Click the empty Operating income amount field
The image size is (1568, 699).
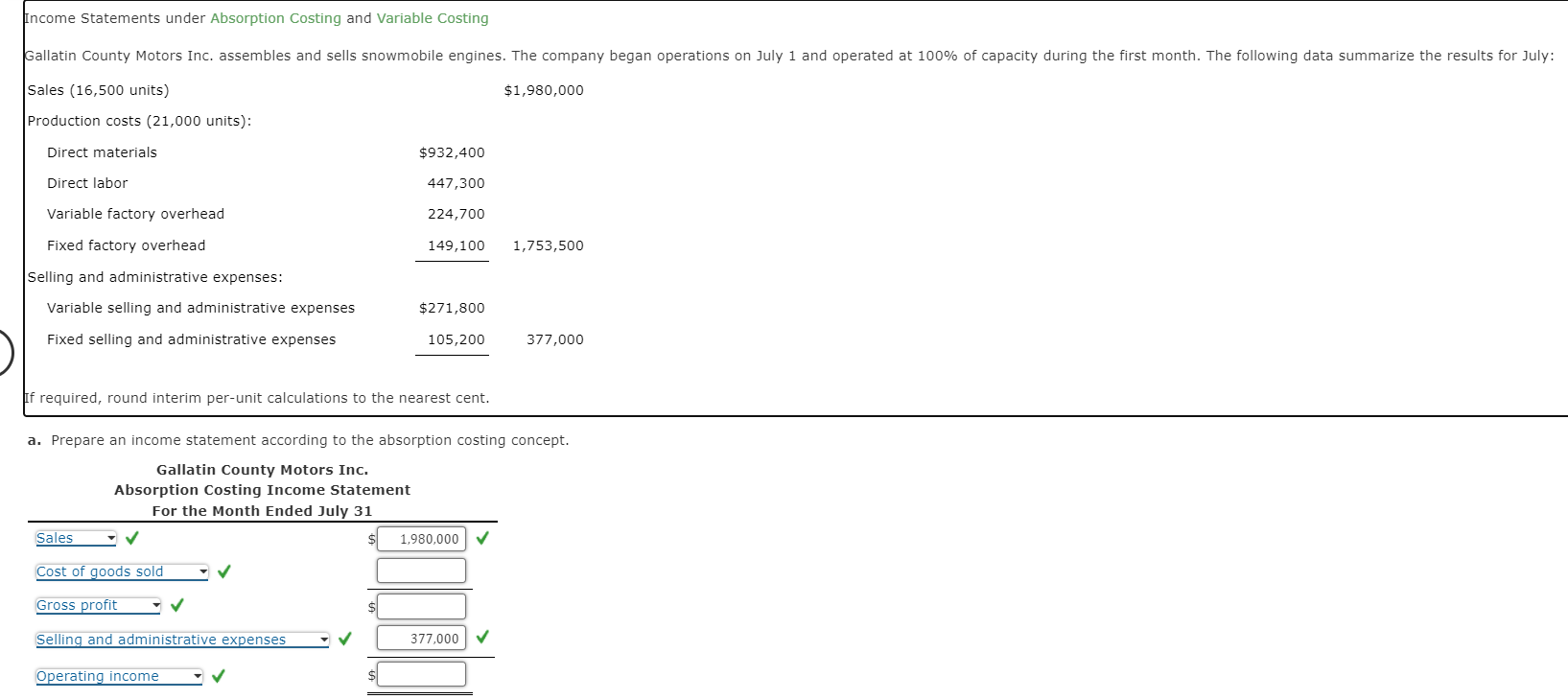(x=421, y=675)
